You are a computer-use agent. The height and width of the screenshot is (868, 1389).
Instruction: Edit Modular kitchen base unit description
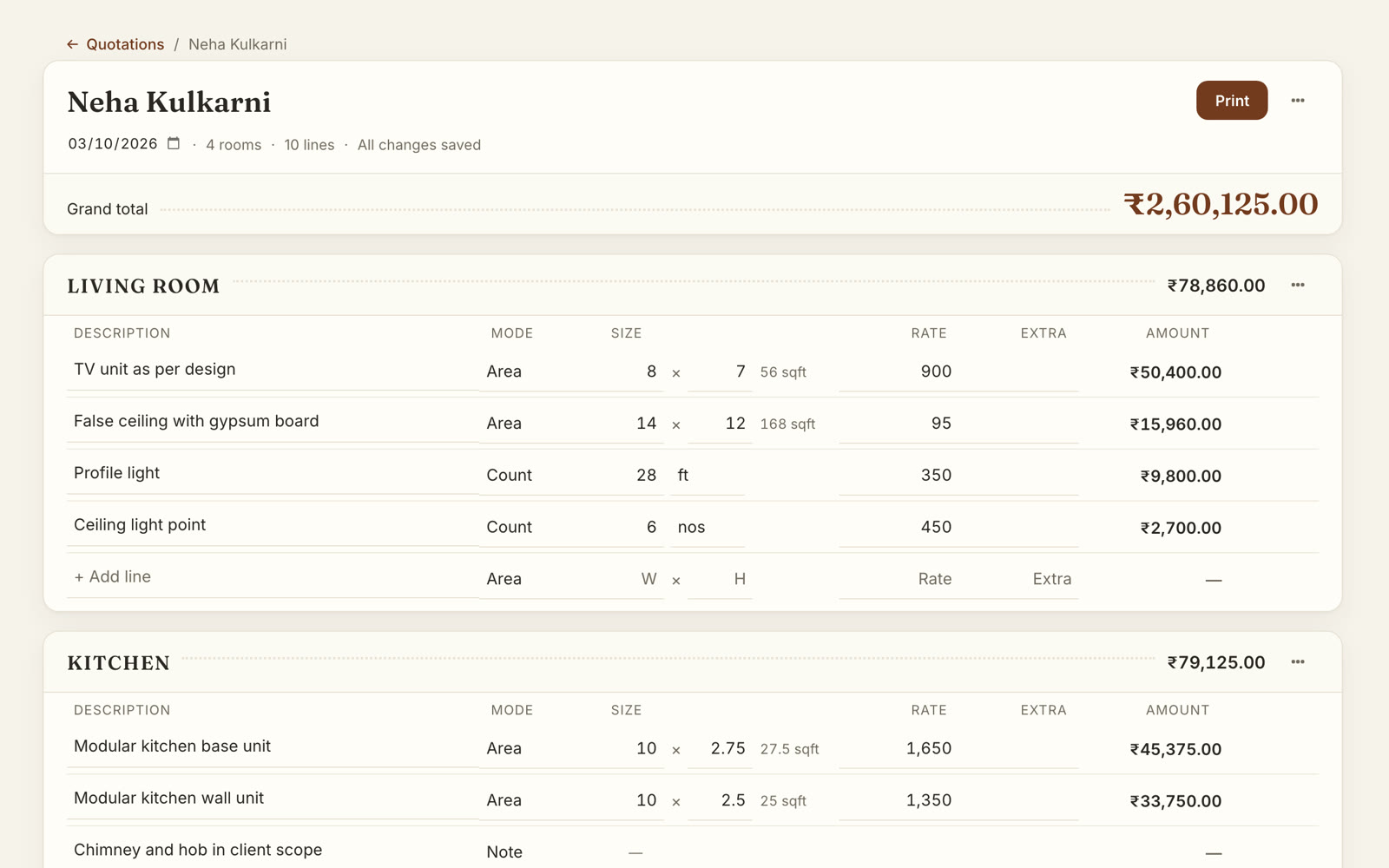tap(273, 746)
